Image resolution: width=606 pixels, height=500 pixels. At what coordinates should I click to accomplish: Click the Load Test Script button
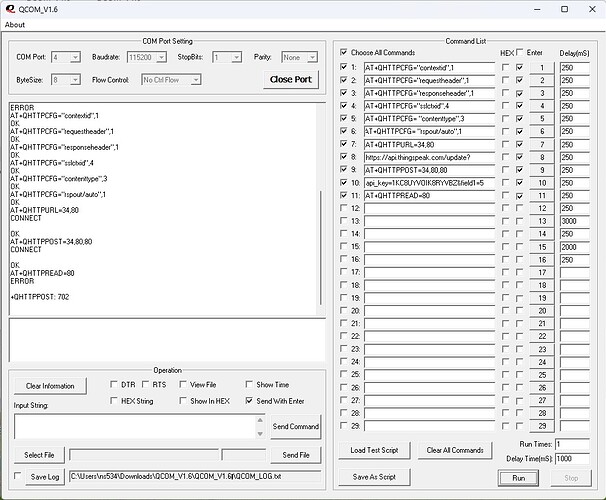pyautogui.click(x=374, y=450)
